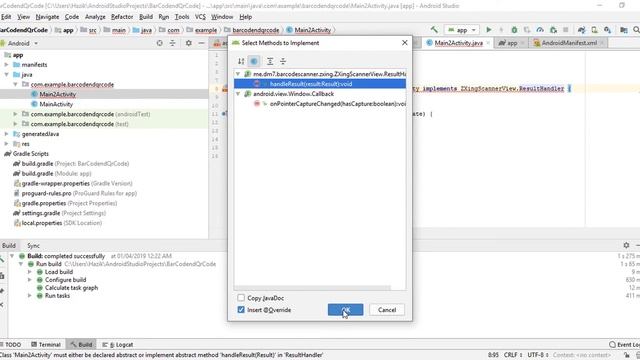Expand the res folder
Image resolution: width=640 pixels, height=360 pixels.
[x=7, y=144]
